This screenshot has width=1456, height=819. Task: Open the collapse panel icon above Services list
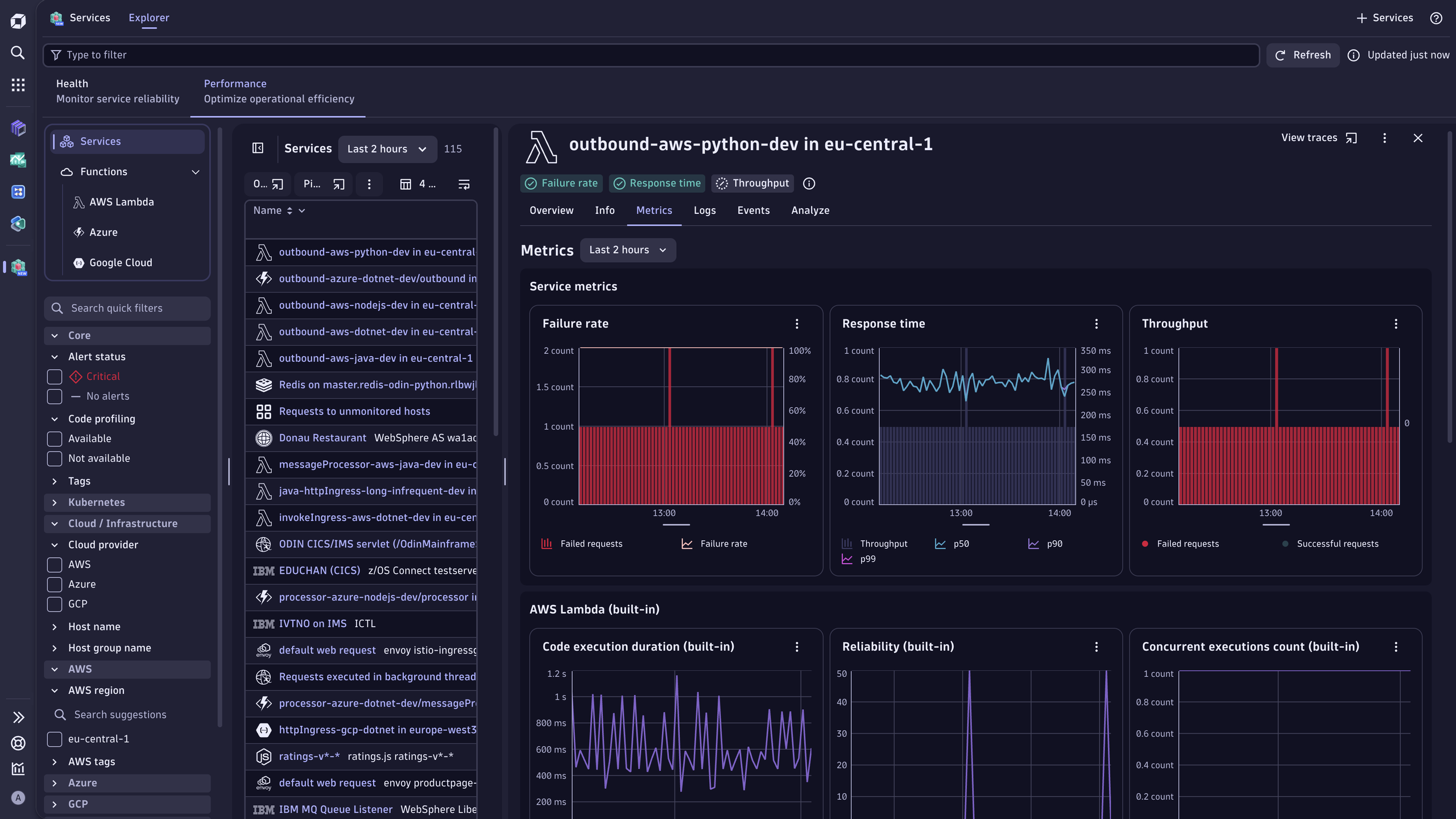[x=258, y=148]
